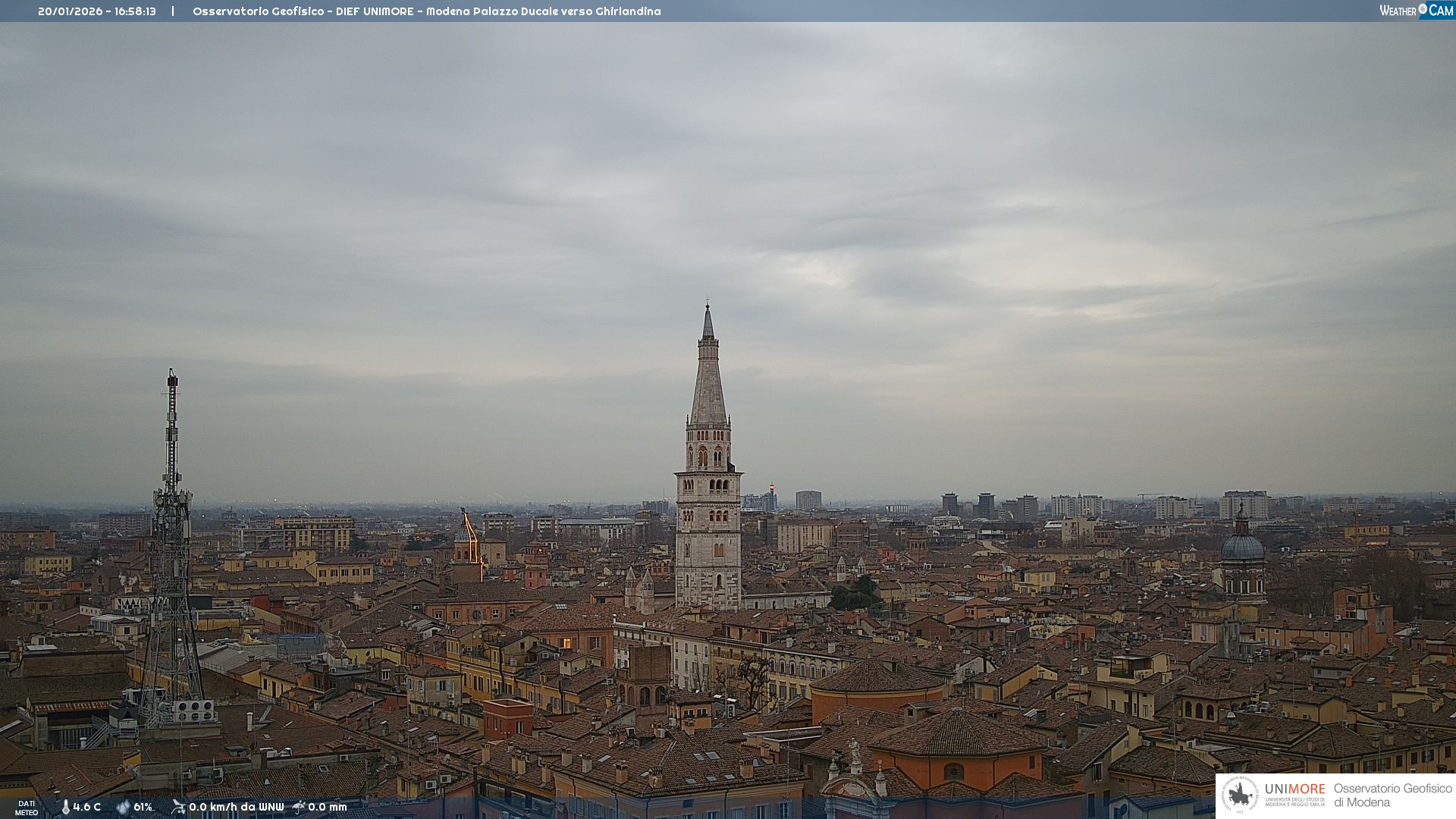
Task: Click the date and time stamp 20/01/2026
Action: point(97,11)
